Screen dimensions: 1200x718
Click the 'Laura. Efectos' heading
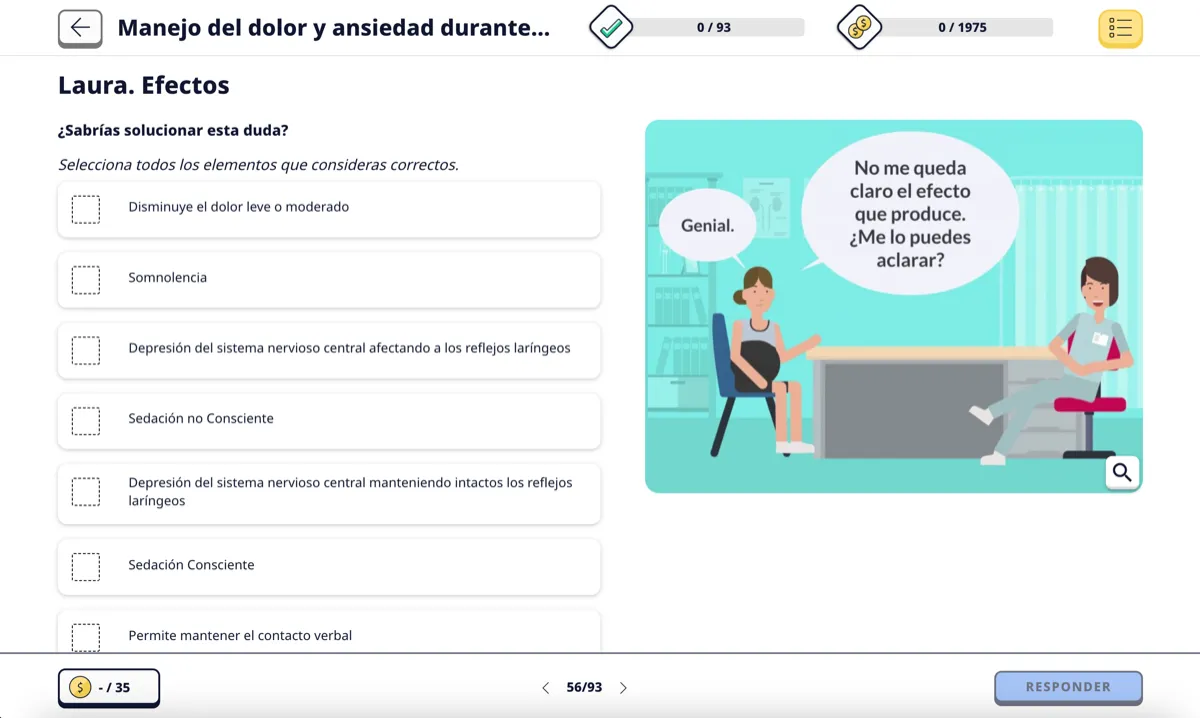coord(144,85)
